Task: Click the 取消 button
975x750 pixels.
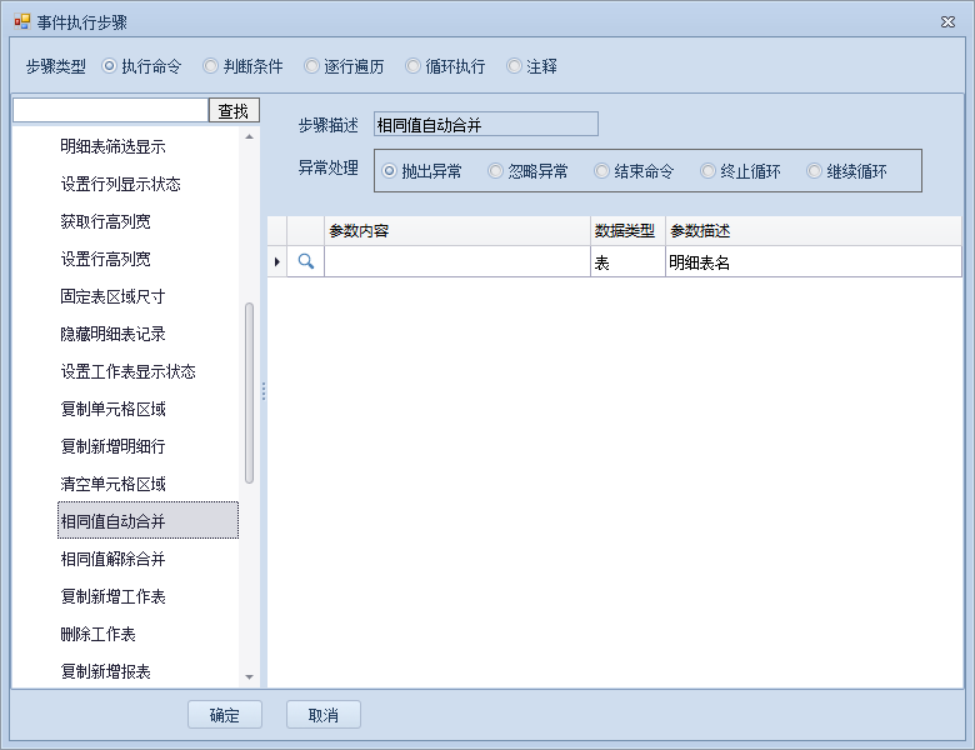Action: 323,715
